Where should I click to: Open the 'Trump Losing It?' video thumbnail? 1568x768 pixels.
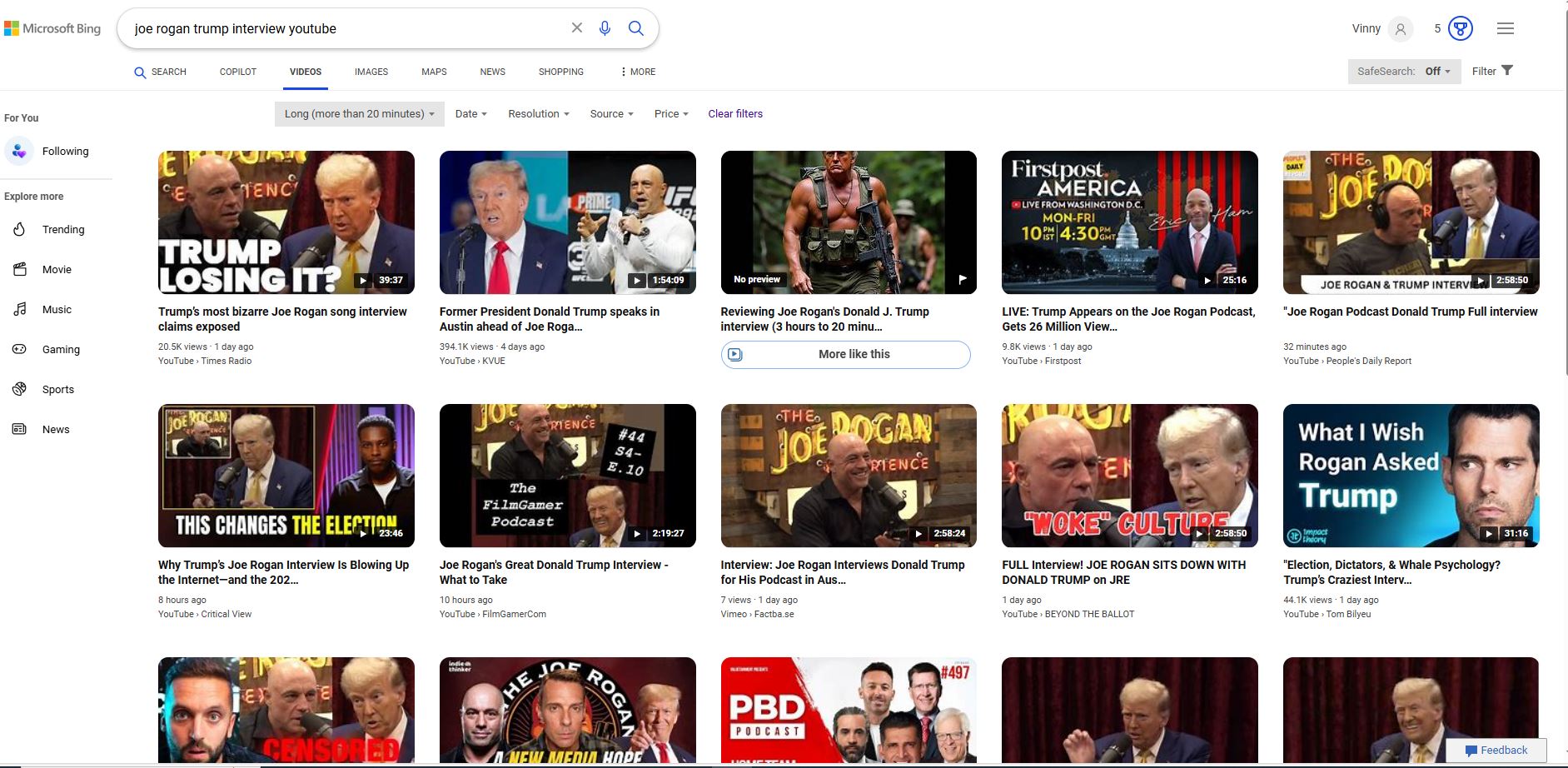click(286, 222)
